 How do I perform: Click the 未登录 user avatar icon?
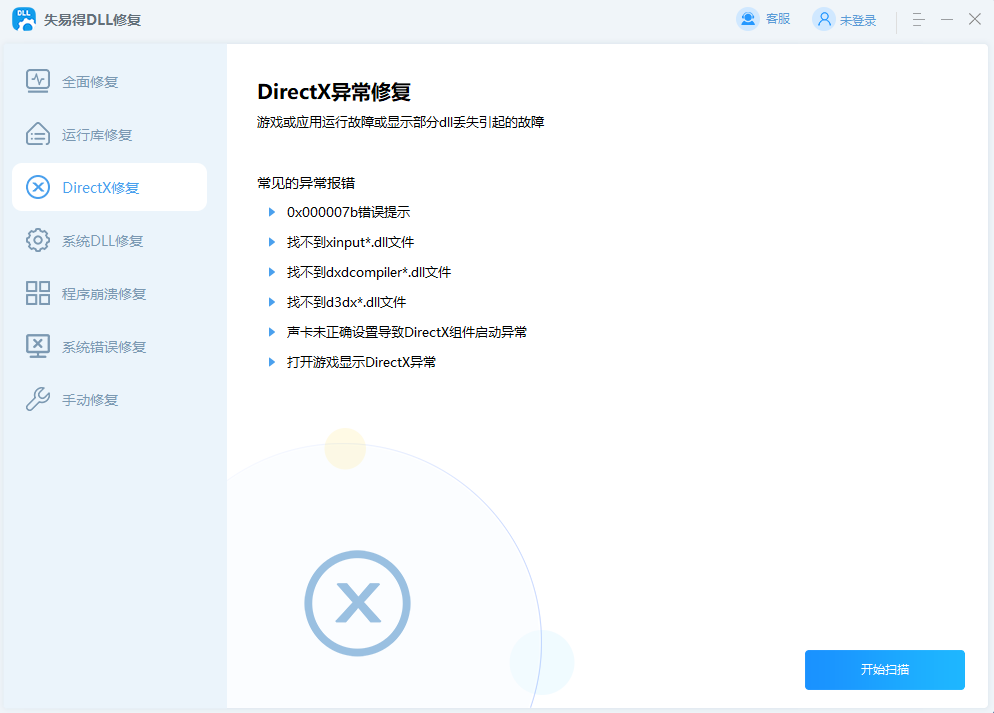pos(823,19)
